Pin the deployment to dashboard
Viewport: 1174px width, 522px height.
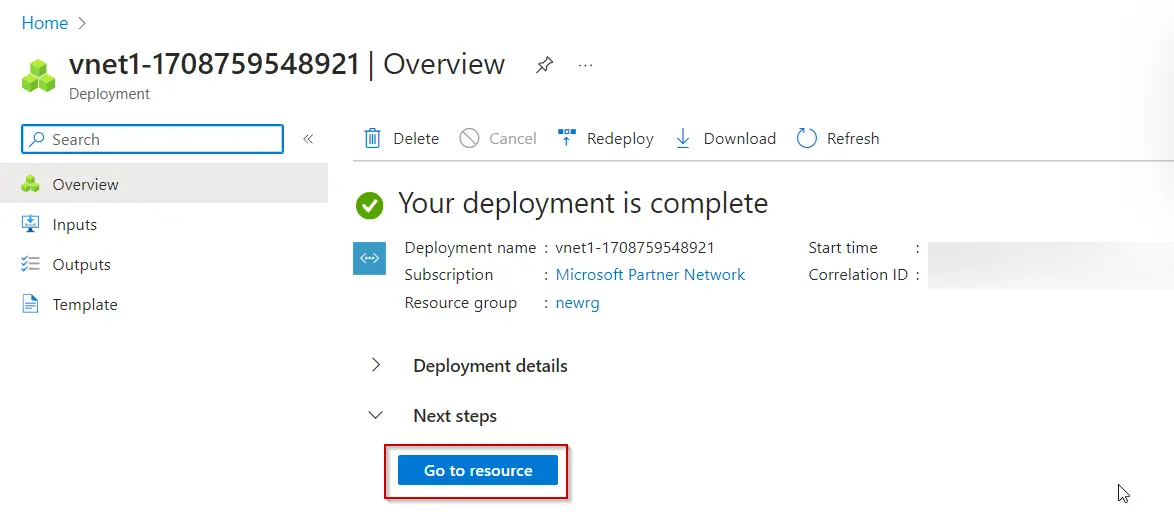544,65
